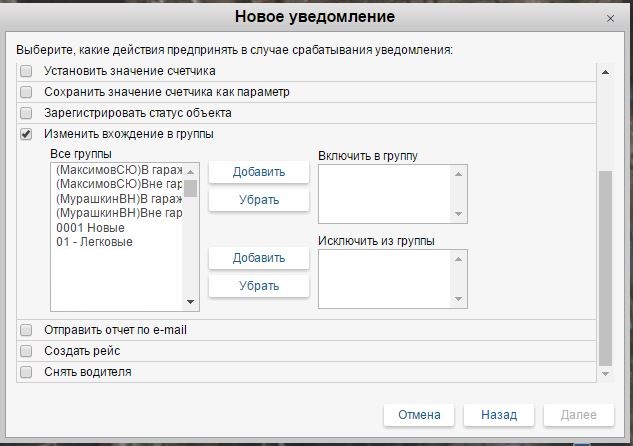Check the Снять водителя option

click(27, 372)
